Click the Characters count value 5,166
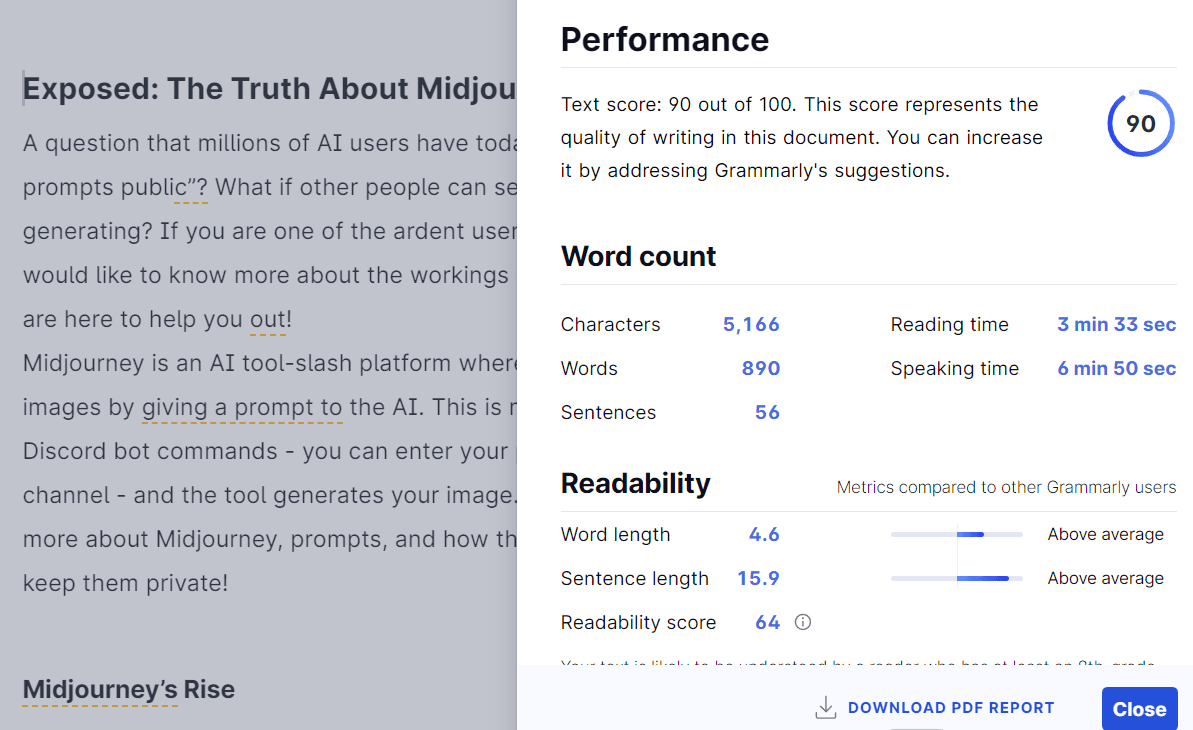The height and width of the screenshot is (730, 1193). coord(751,324)
